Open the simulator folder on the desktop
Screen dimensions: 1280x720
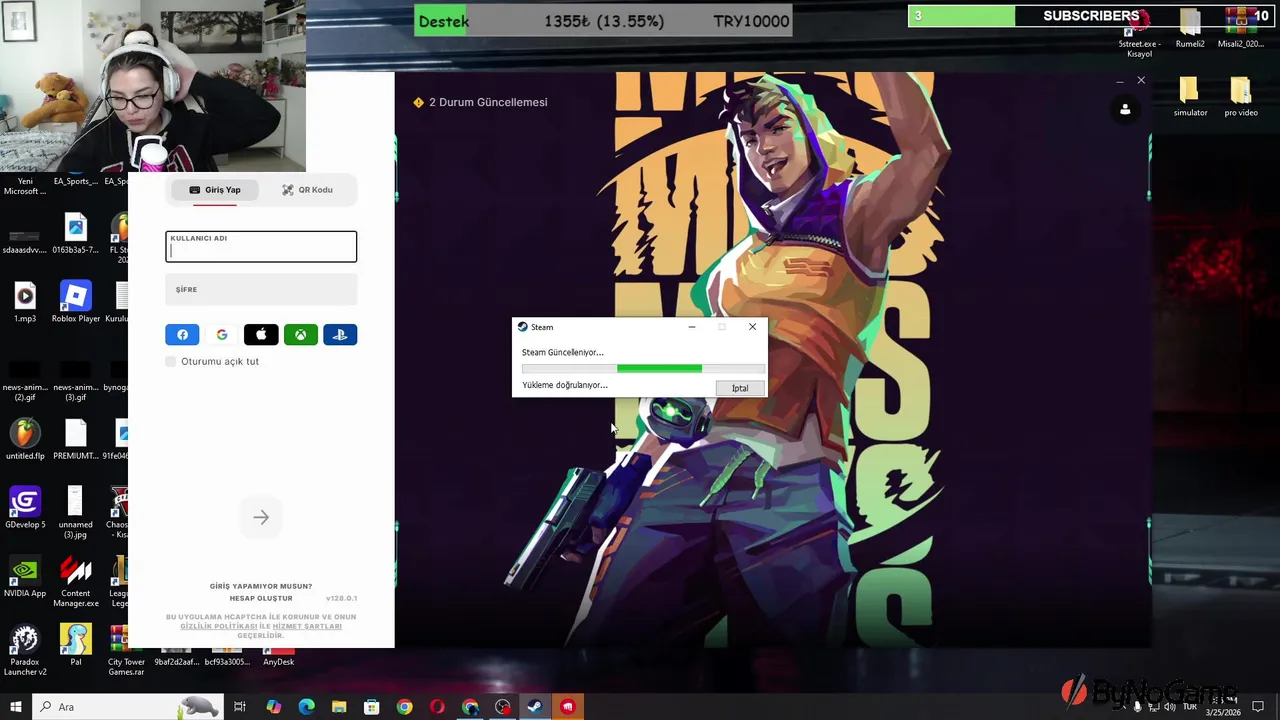point(1190,97)
